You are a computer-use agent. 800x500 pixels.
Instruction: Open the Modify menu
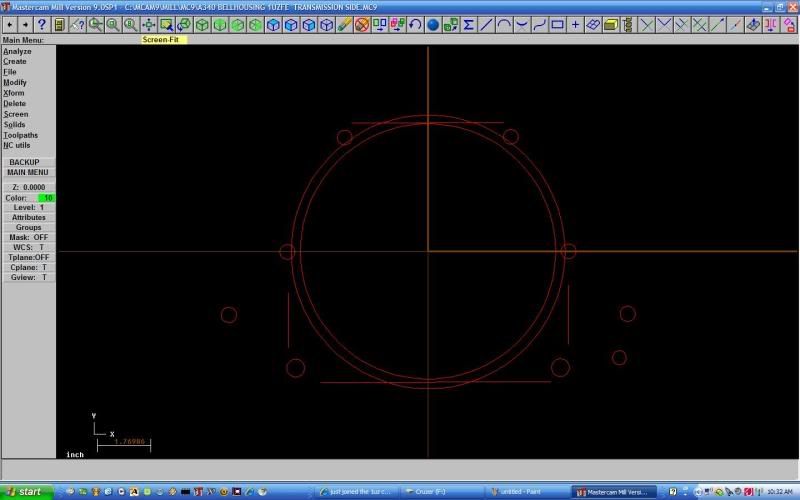[15, 82]
